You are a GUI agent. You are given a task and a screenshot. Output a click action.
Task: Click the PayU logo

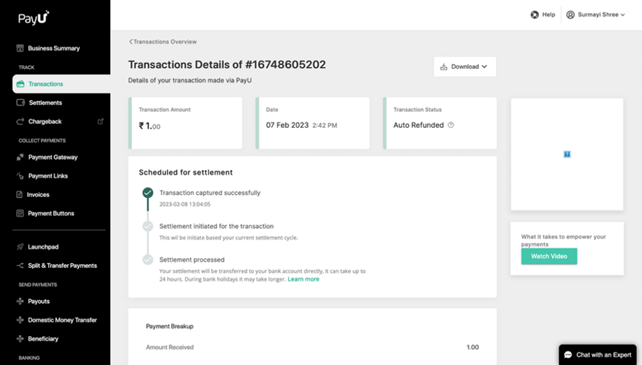click(x=34, y=18)
